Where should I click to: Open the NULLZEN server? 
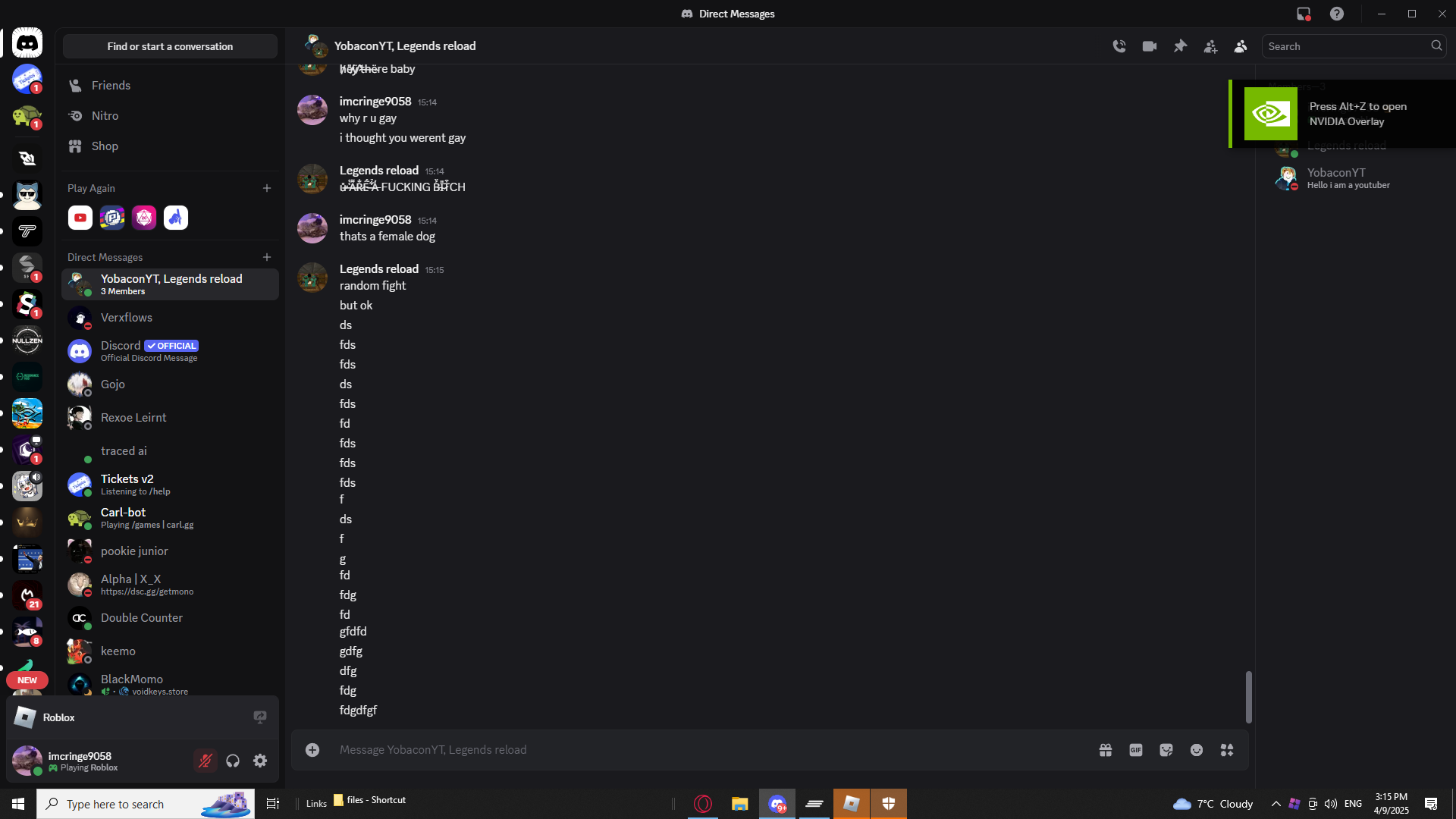tap(27, 340)
